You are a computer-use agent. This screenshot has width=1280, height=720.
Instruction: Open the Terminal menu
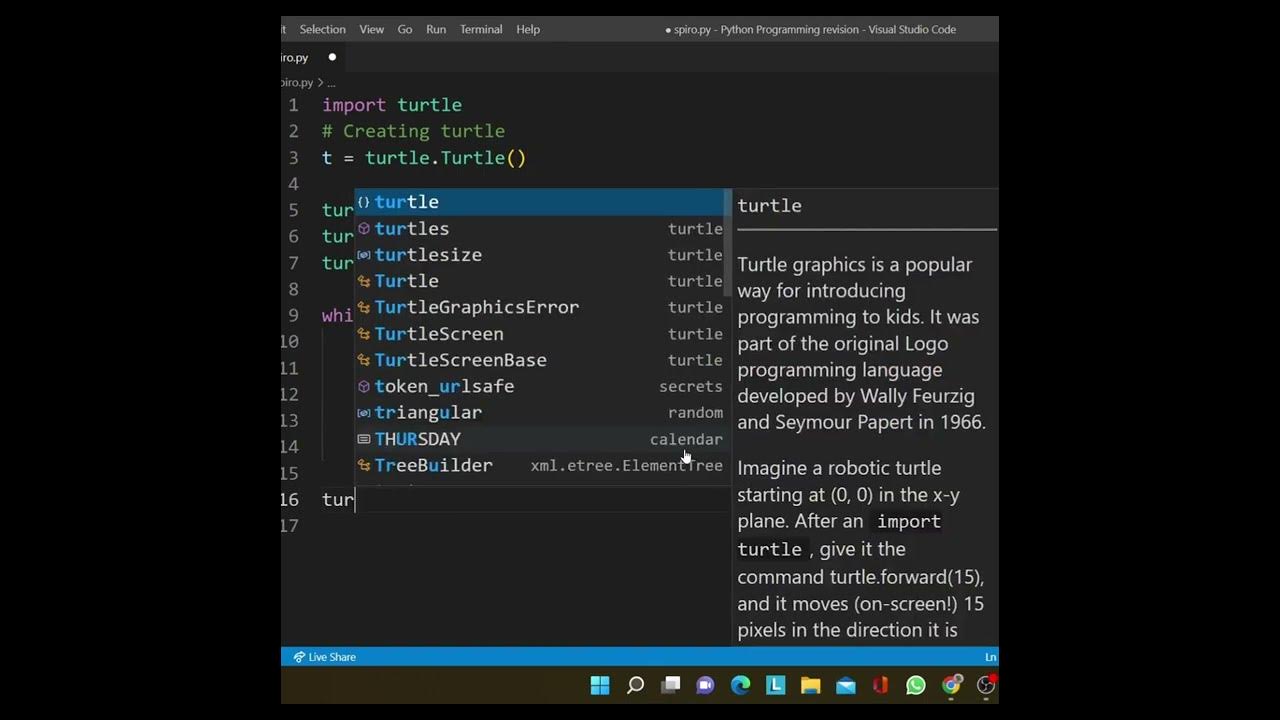pyautogui.click(x=481, y=29)
